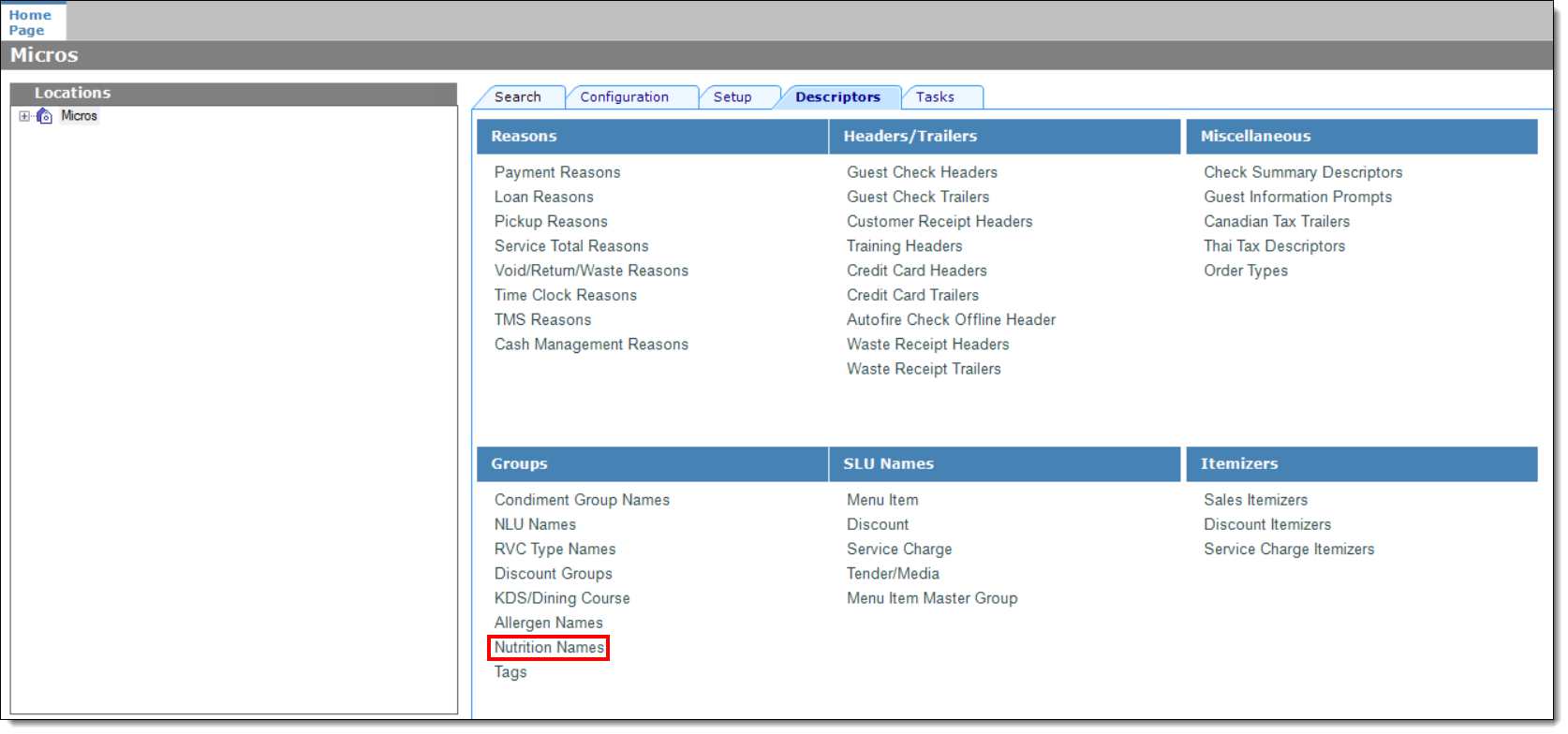1568x734 pixels.
Task: Open Condiment Group Names
Action: [582, 500]
